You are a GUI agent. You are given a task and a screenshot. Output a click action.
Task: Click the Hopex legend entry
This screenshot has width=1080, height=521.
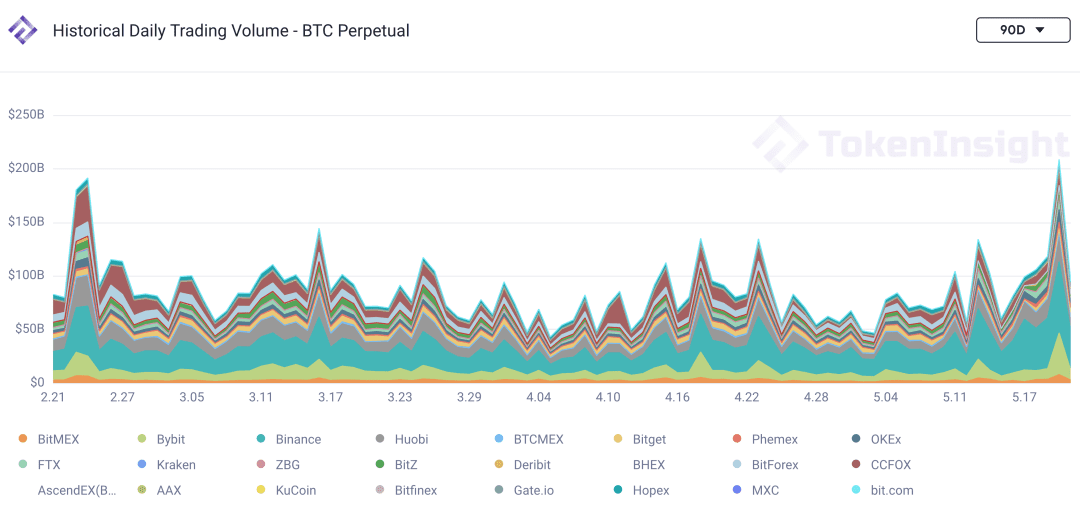[x=641, y=491]
